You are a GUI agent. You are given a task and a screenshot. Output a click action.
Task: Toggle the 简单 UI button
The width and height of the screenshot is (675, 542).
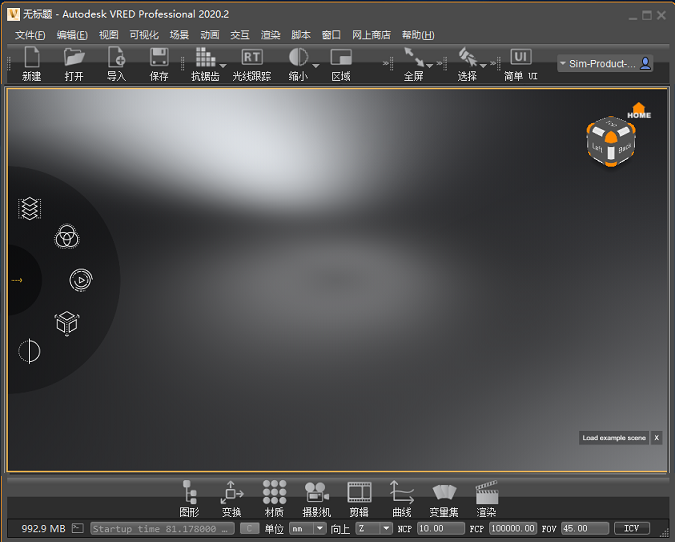click(x=520, y=64)
